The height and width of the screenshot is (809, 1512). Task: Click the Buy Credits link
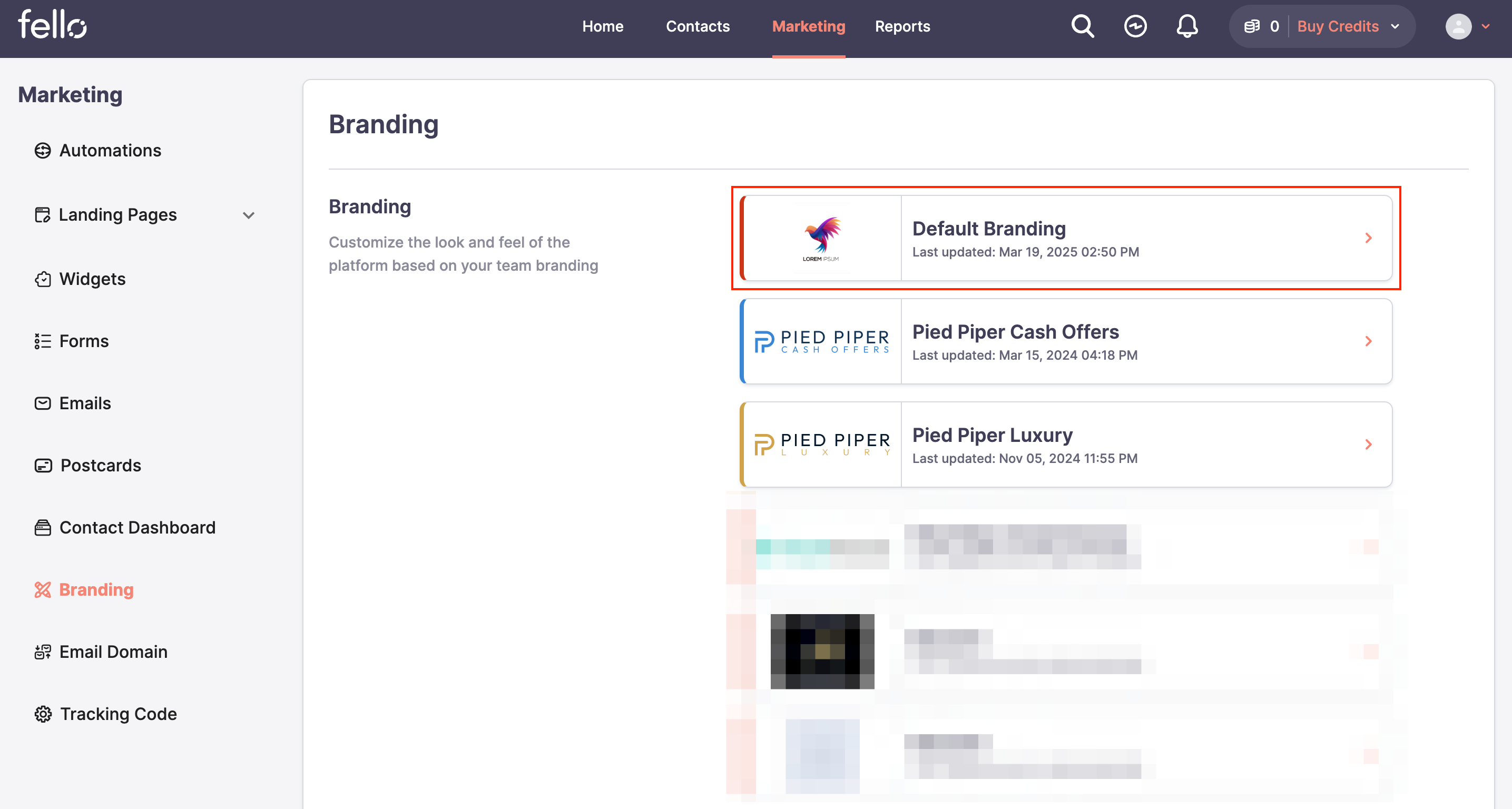pos(1338,26)
